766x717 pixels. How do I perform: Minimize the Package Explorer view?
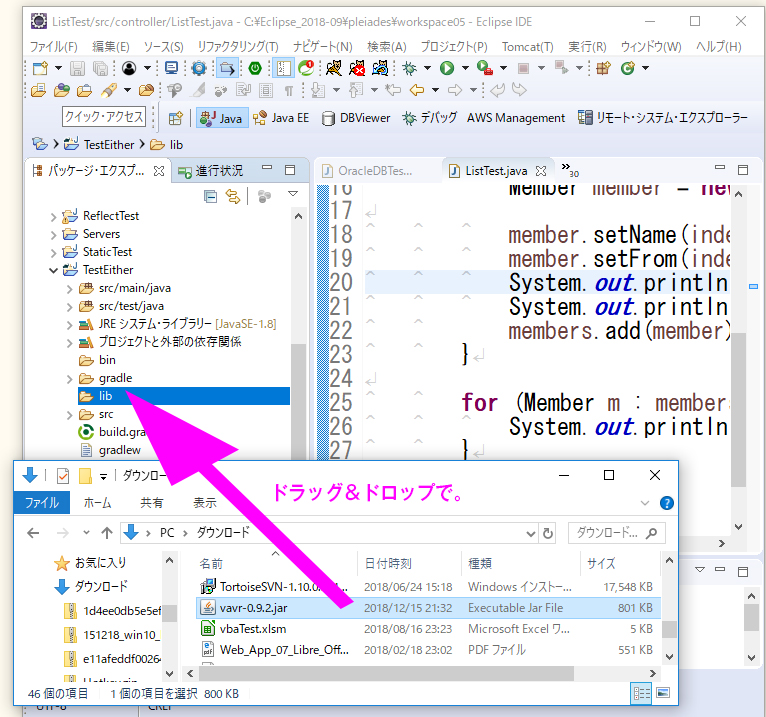[267, 168]
